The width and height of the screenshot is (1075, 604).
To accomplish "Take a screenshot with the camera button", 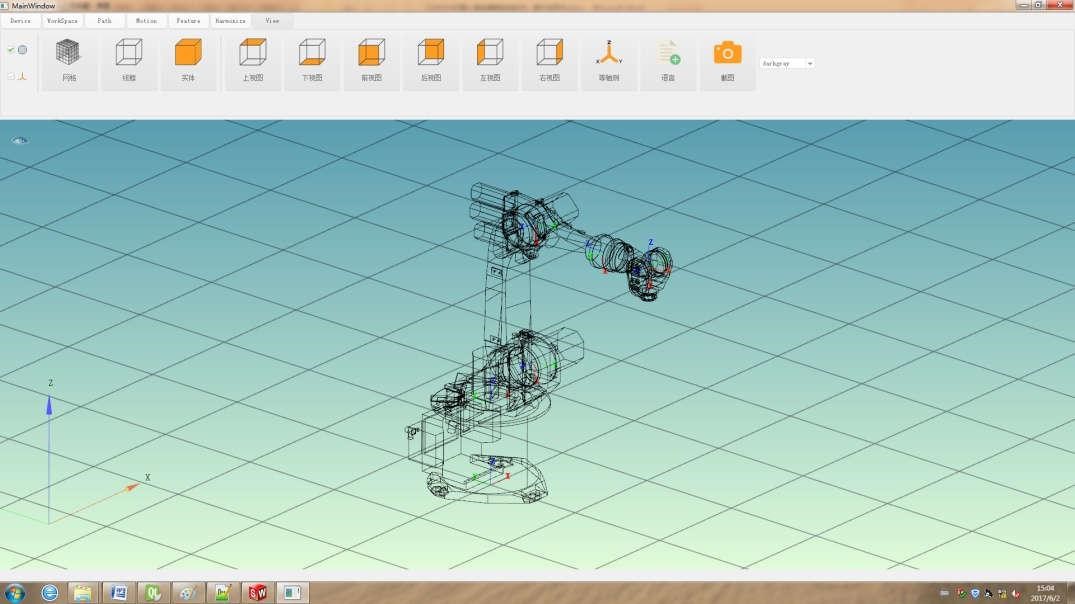I will [x=727, y=60].
